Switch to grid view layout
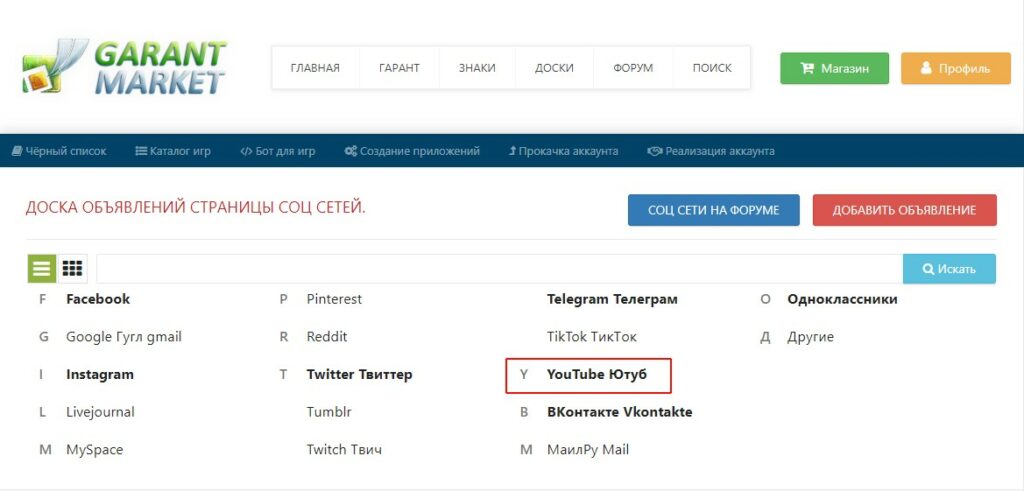 72,269
